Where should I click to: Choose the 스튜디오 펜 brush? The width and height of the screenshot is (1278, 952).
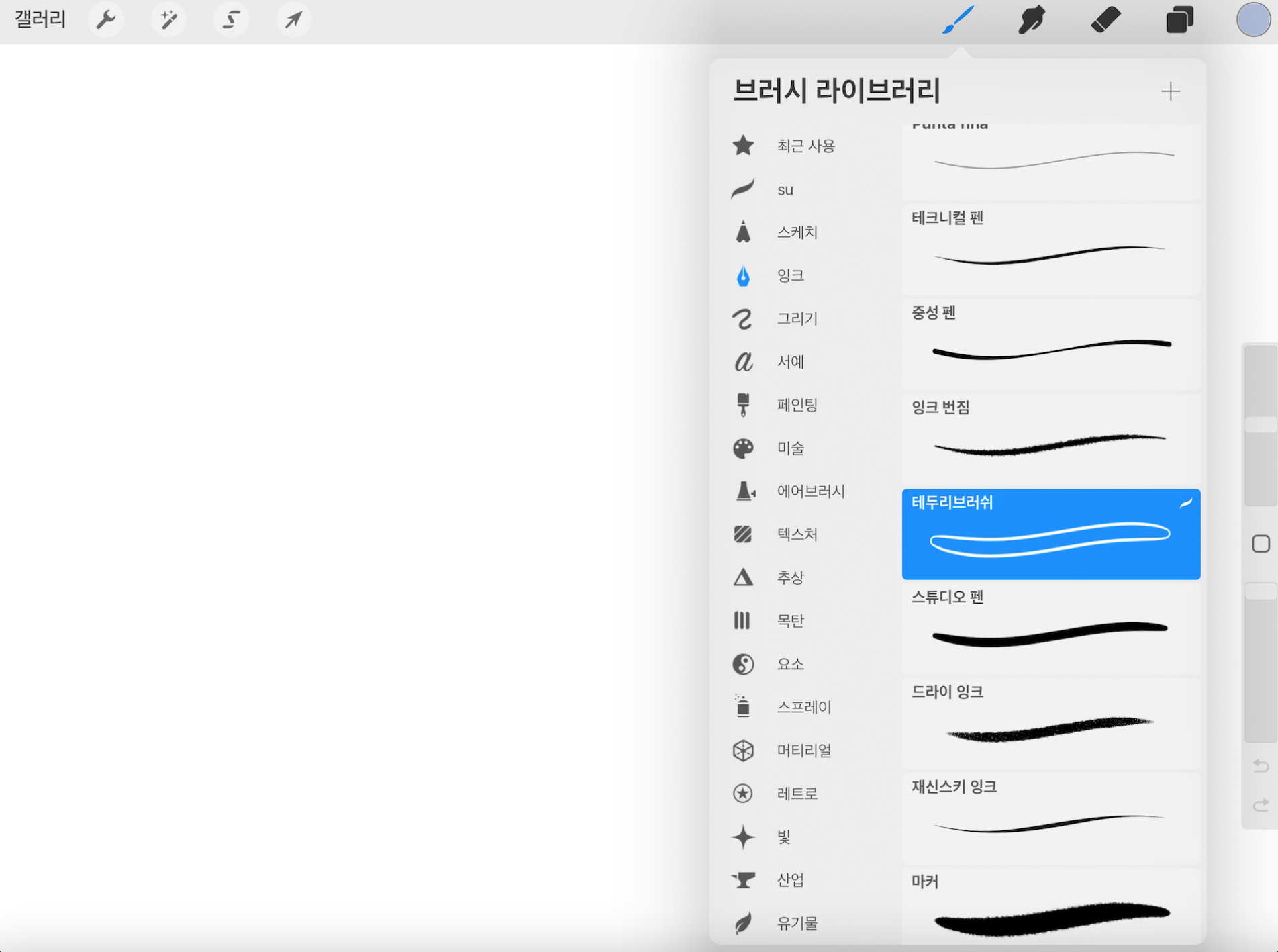tap(1051, 628)
